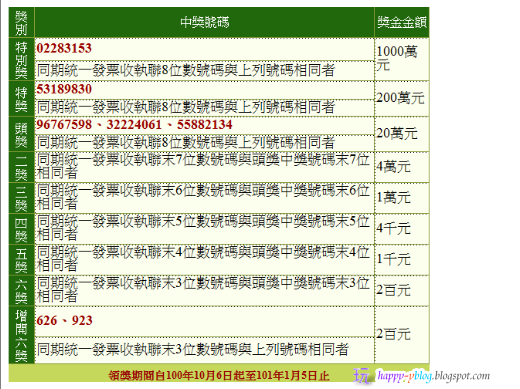Click the 8位數 description under 53189830

(x=186, y=107)
